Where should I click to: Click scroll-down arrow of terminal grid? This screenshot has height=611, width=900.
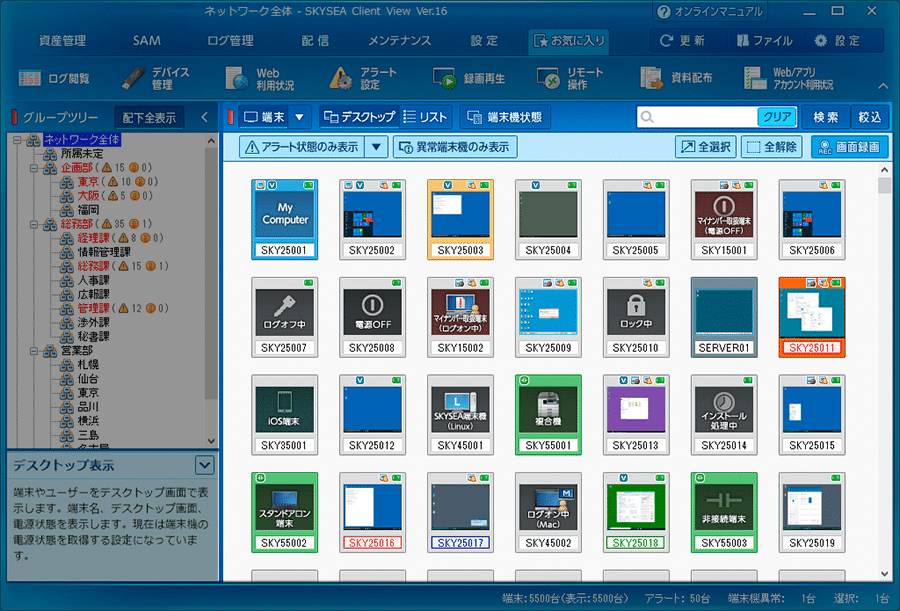(884, 574)
